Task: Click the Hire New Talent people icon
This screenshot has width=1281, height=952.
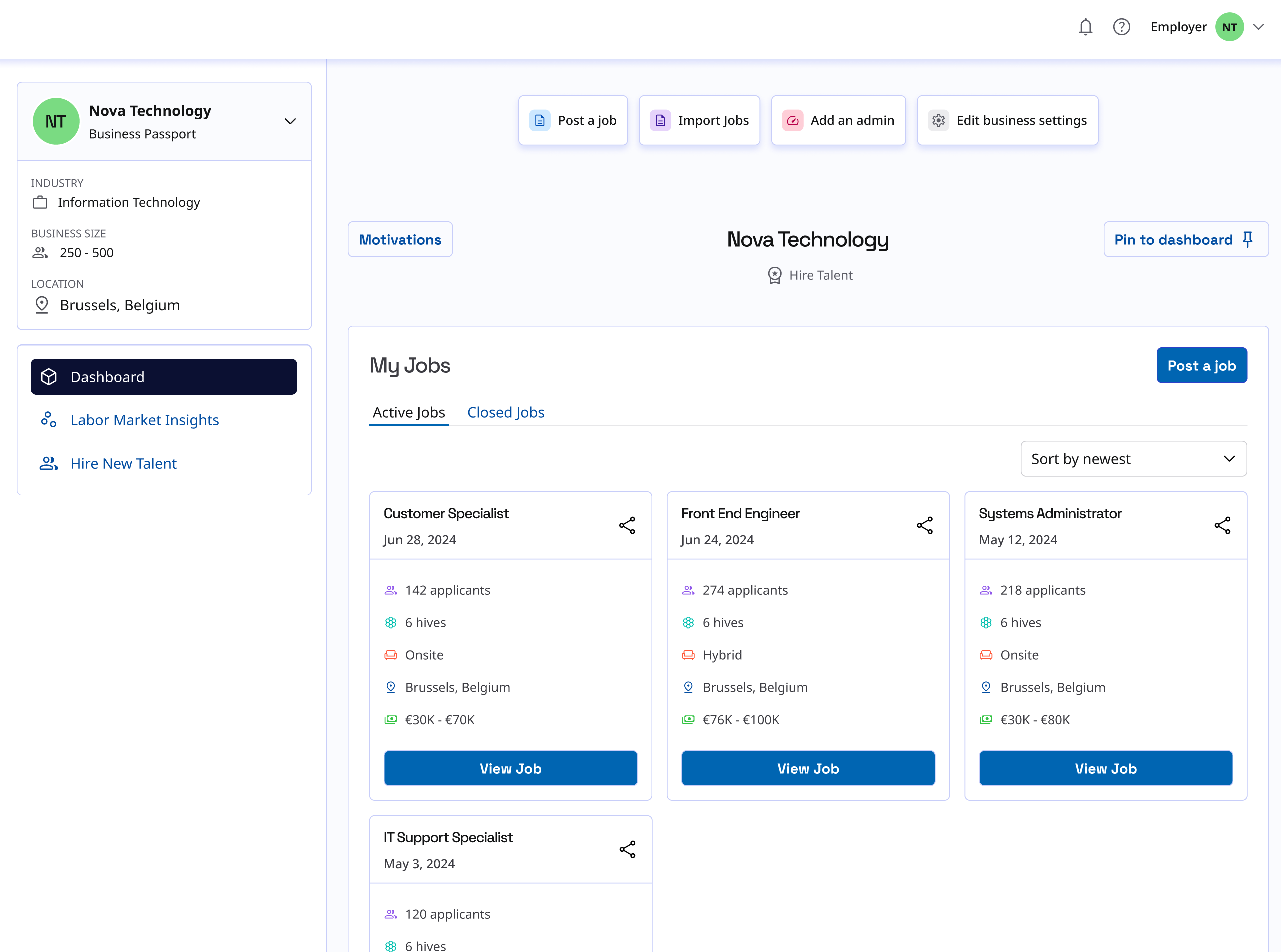Action: coord(49,464)
